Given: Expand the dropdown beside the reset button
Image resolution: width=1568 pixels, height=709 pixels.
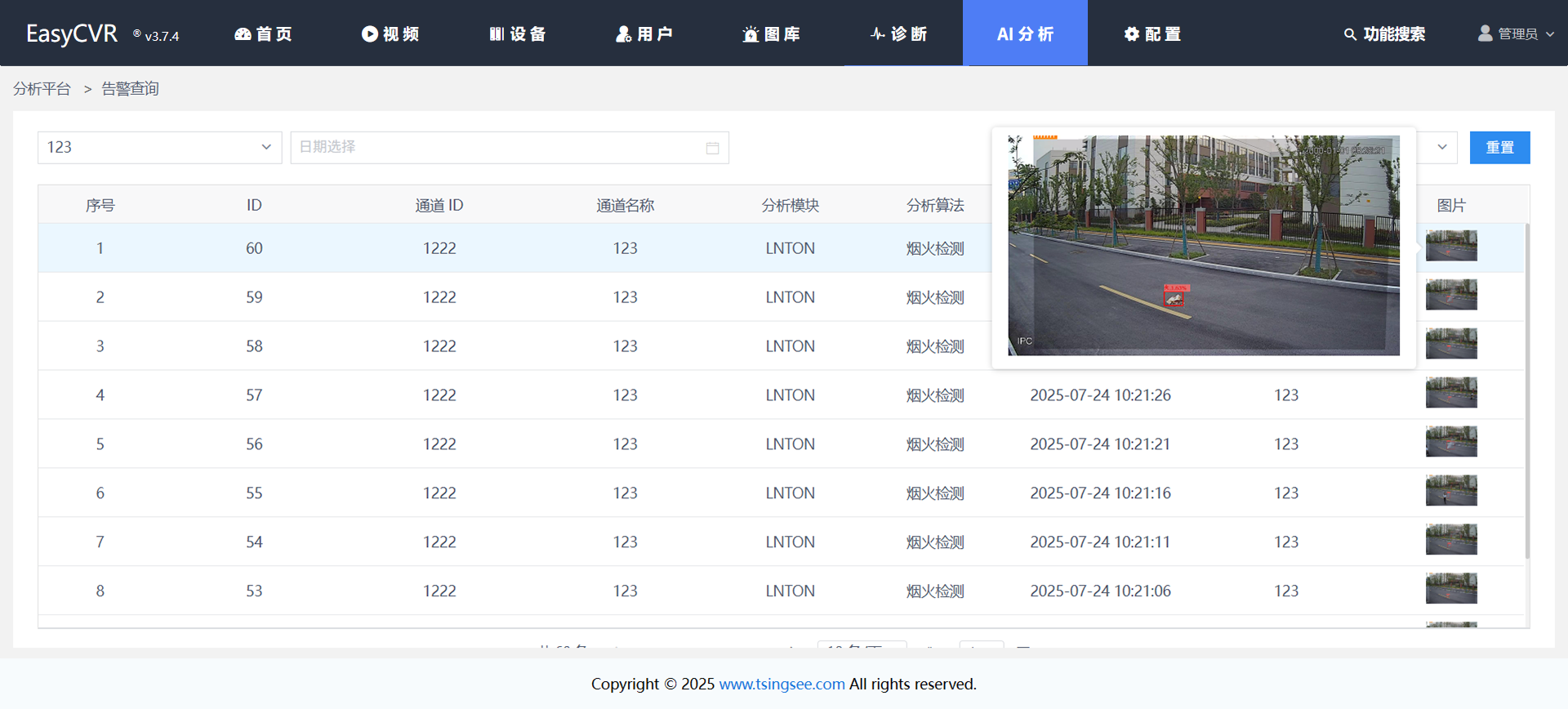Looking at the screenshot, I should pos(1441,147).
